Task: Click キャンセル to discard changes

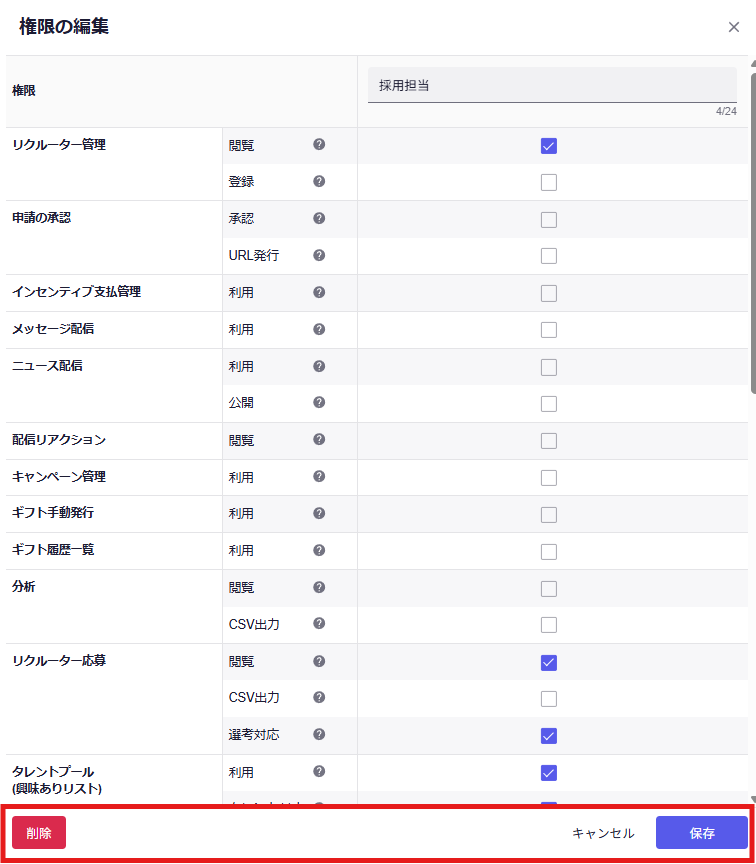Action: click(x=603, y=833)
